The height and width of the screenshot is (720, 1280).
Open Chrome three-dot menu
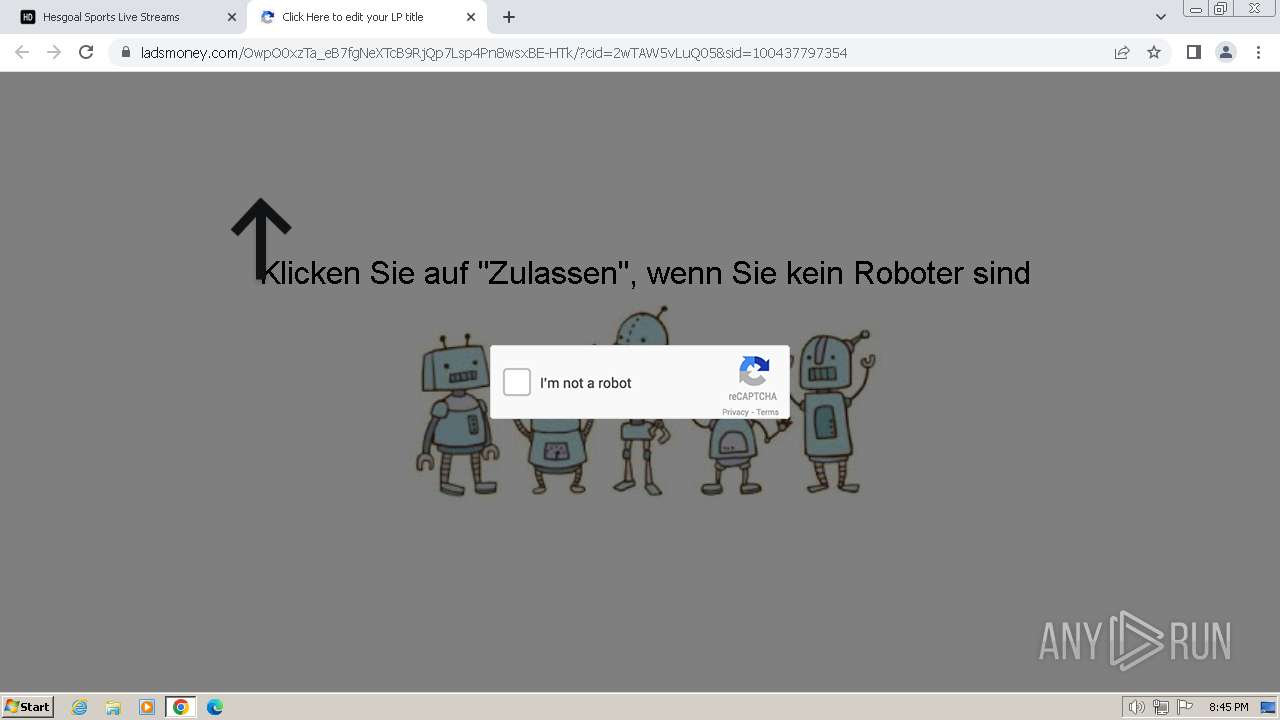(1258, 52)
